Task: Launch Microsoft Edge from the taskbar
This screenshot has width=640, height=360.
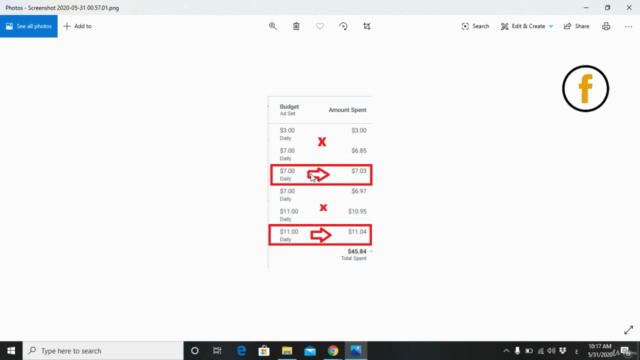Action: click(241, 351)
